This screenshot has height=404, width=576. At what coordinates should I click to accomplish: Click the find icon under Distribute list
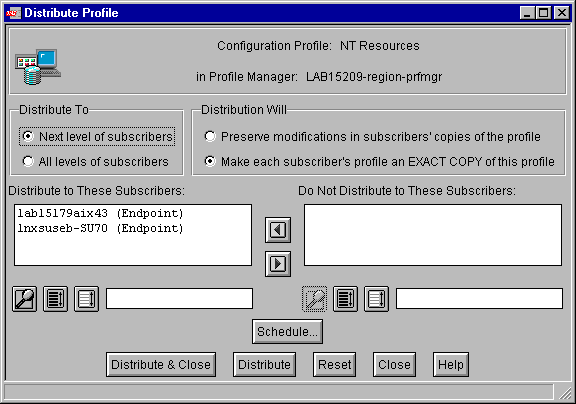pos(24,299)
